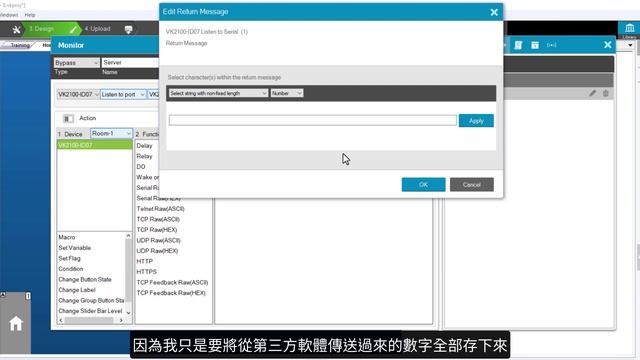Switch to the 4 Upload step tab
The image size is (640, 360).
coord(98,29)
